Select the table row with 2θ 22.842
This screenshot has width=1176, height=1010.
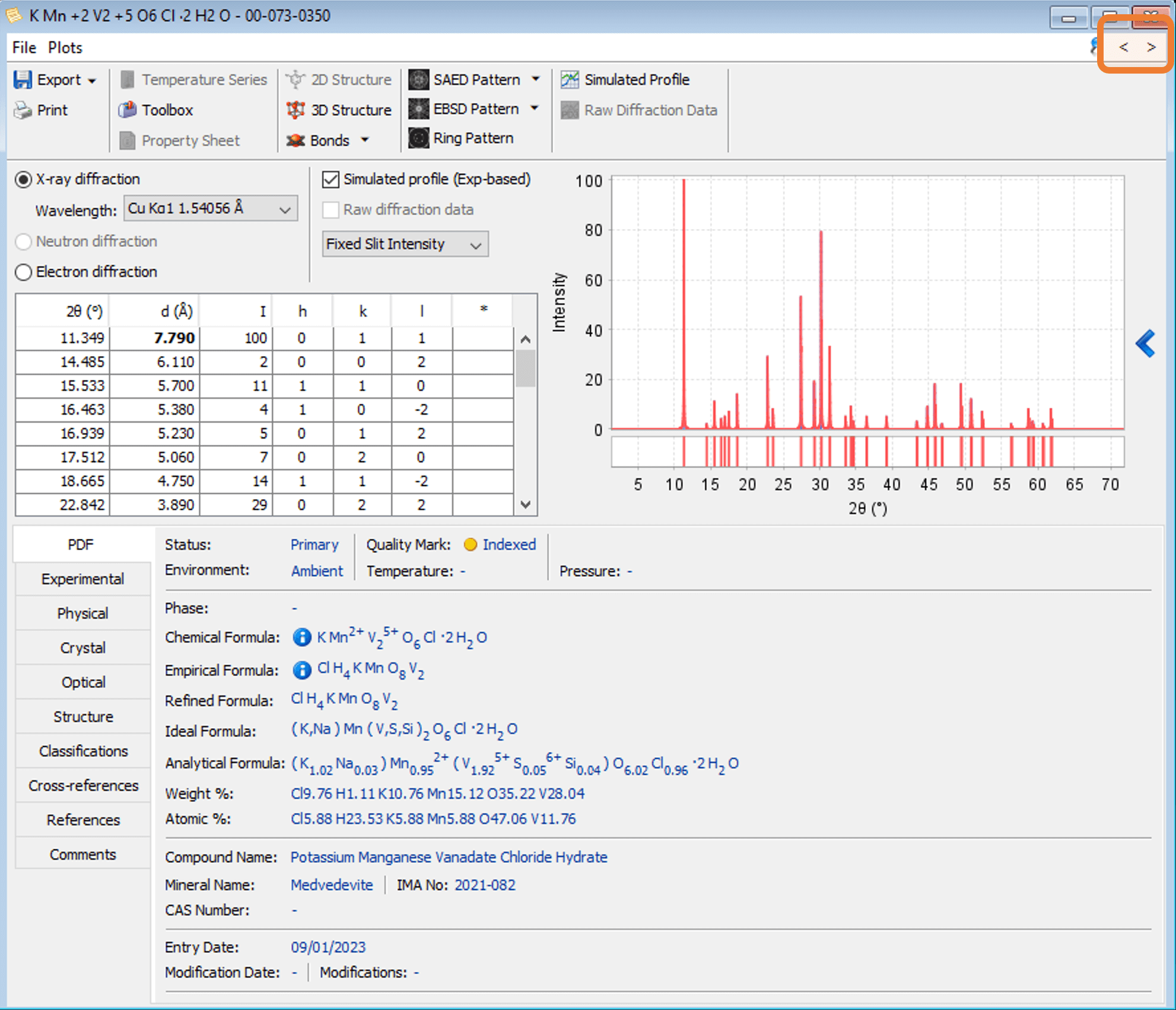pos(265,505)
